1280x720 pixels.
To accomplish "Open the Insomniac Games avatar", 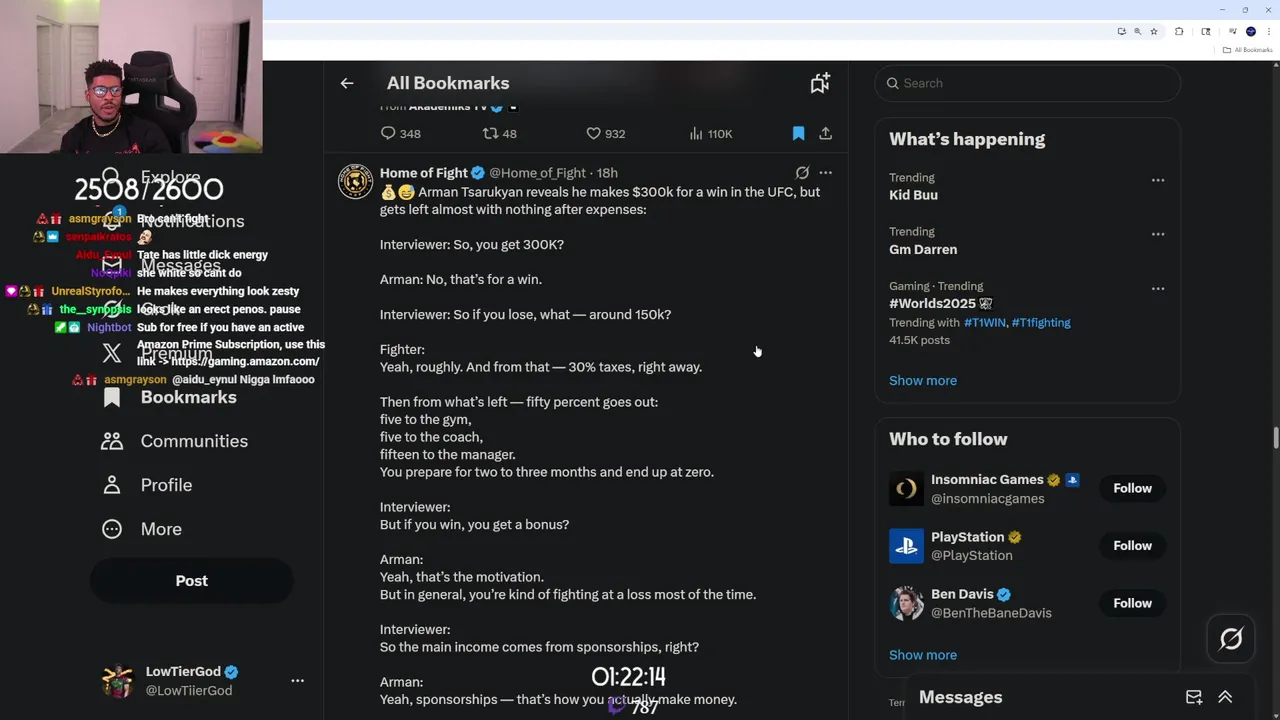I will (906, 488).
